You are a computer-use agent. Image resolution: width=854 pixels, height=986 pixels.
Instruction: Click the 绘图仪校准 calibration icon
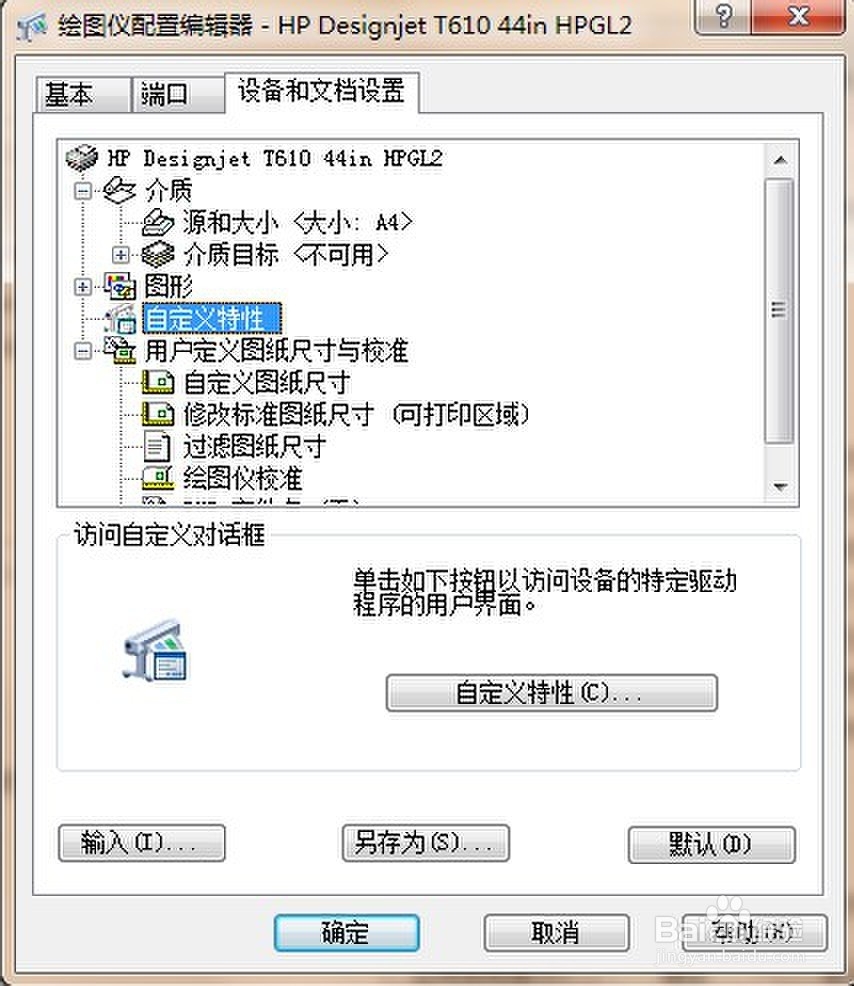(158, 478)
